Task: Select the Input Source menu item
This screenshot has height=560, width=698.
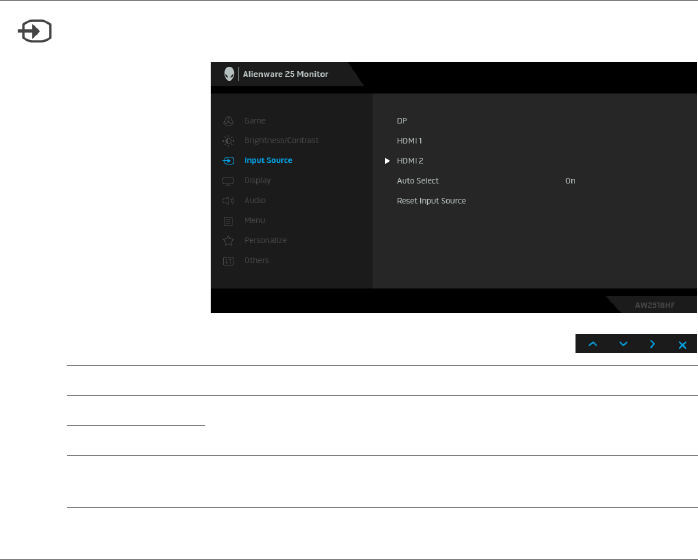Action: click(x=268, y=160)
